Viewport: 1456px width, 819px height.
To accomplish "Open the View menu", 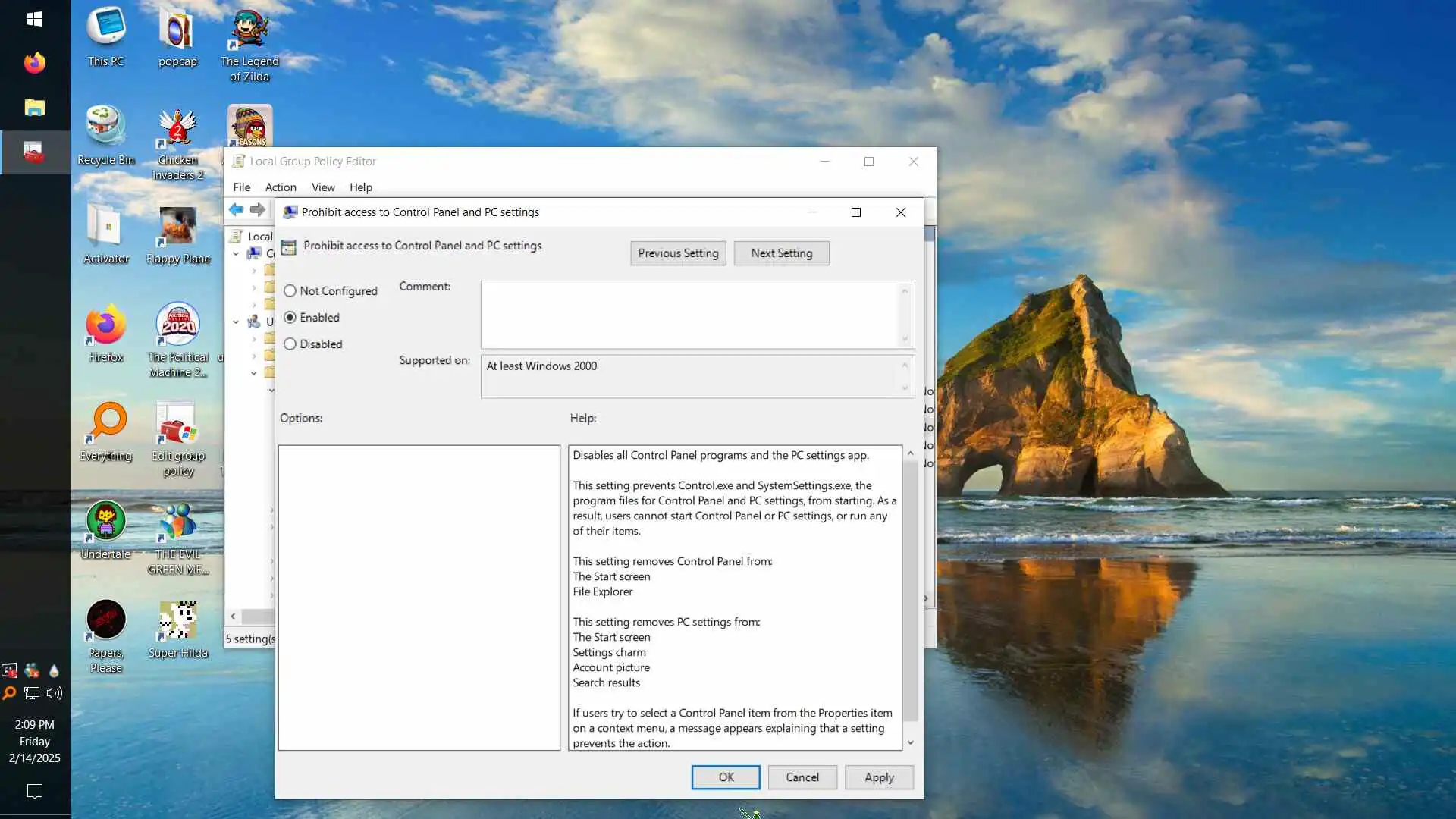I will point(322,187).
